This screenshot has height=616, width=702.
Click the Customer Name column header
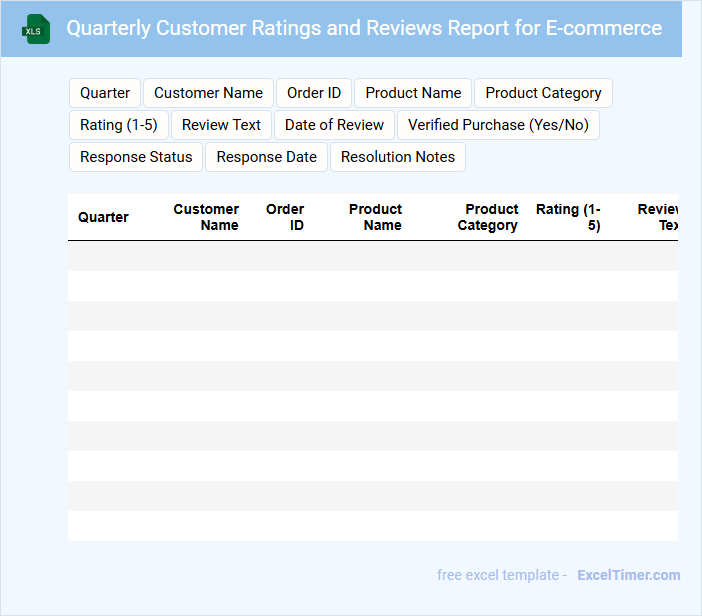point(206,217)
